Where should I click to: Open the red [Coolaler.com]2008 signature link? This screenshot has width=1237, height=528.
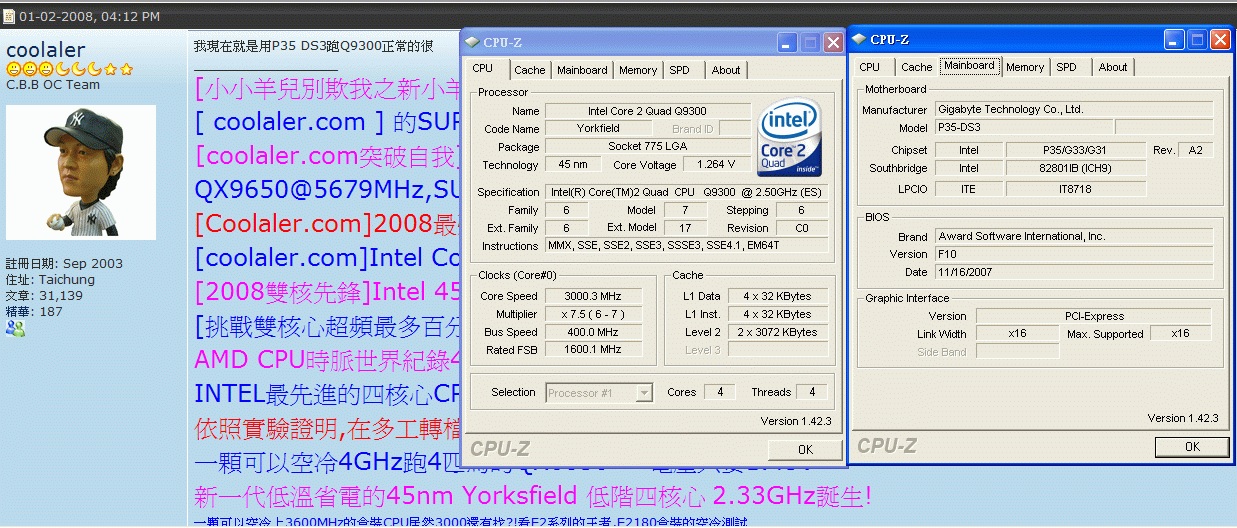coord(326,222)
